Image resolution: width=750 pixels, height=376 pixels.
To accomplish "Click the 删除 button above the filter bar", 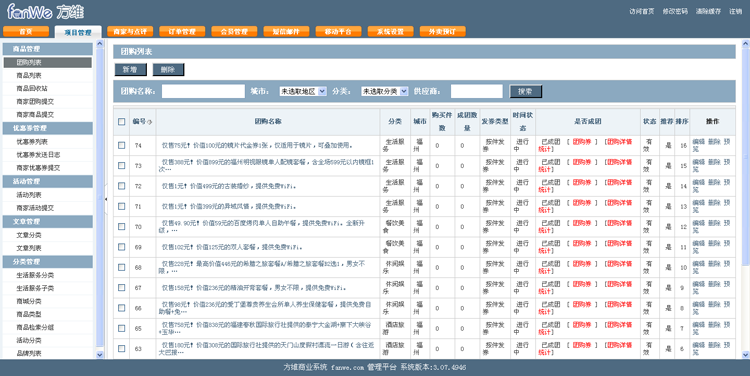I will tap(168, 70).
